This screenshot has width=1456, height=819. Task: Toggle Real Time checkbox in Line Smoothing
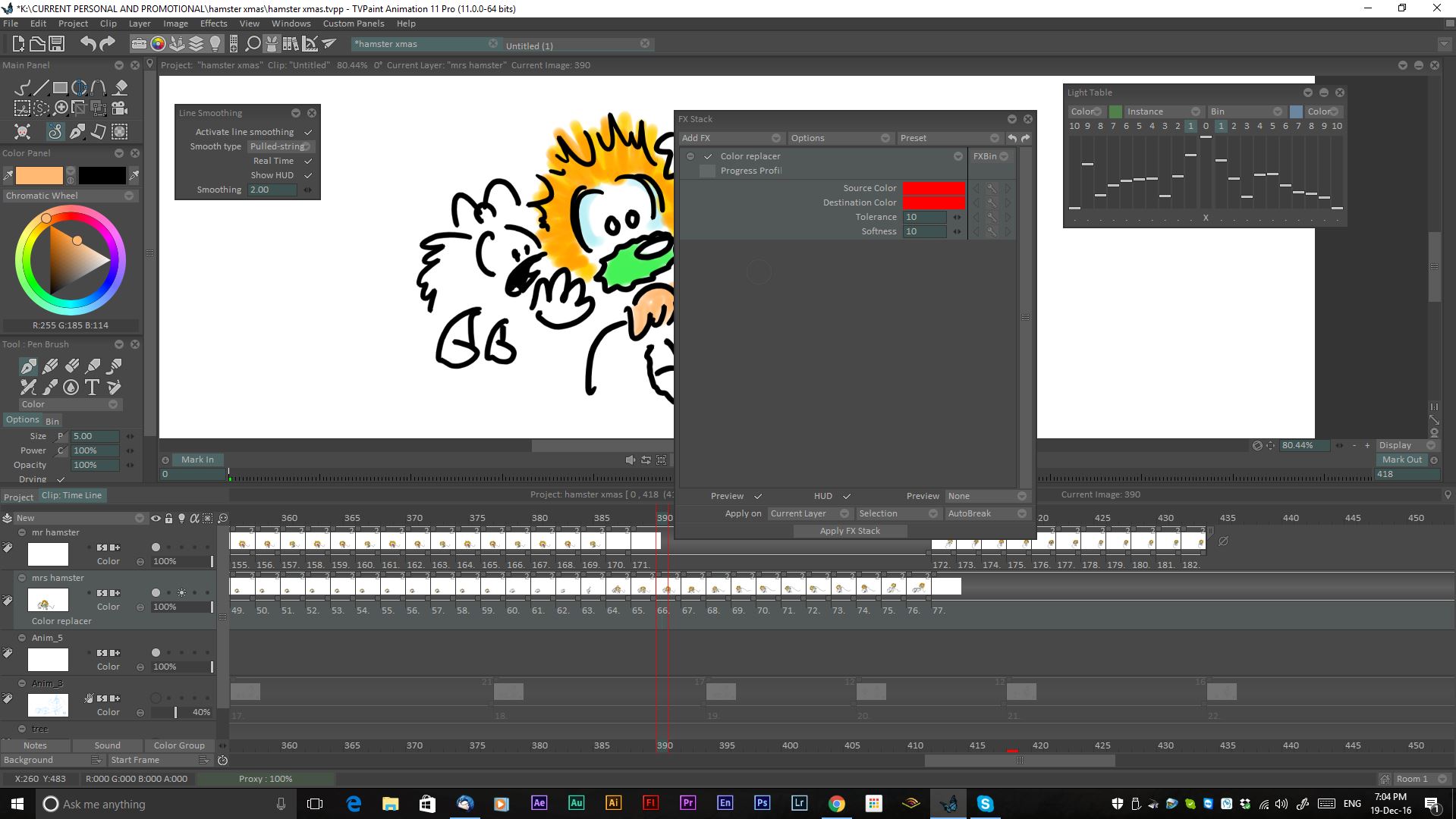coord(308,161)
